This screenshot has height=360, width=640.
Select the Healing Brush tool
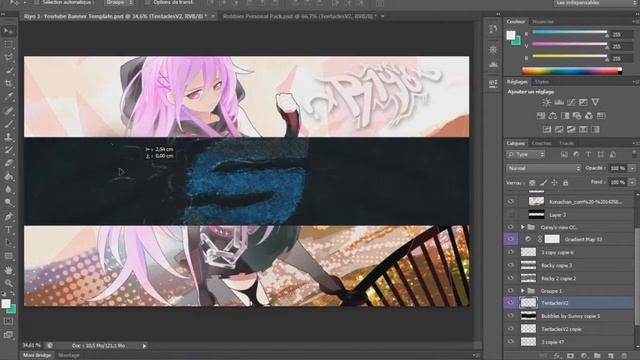click(8, 110)
